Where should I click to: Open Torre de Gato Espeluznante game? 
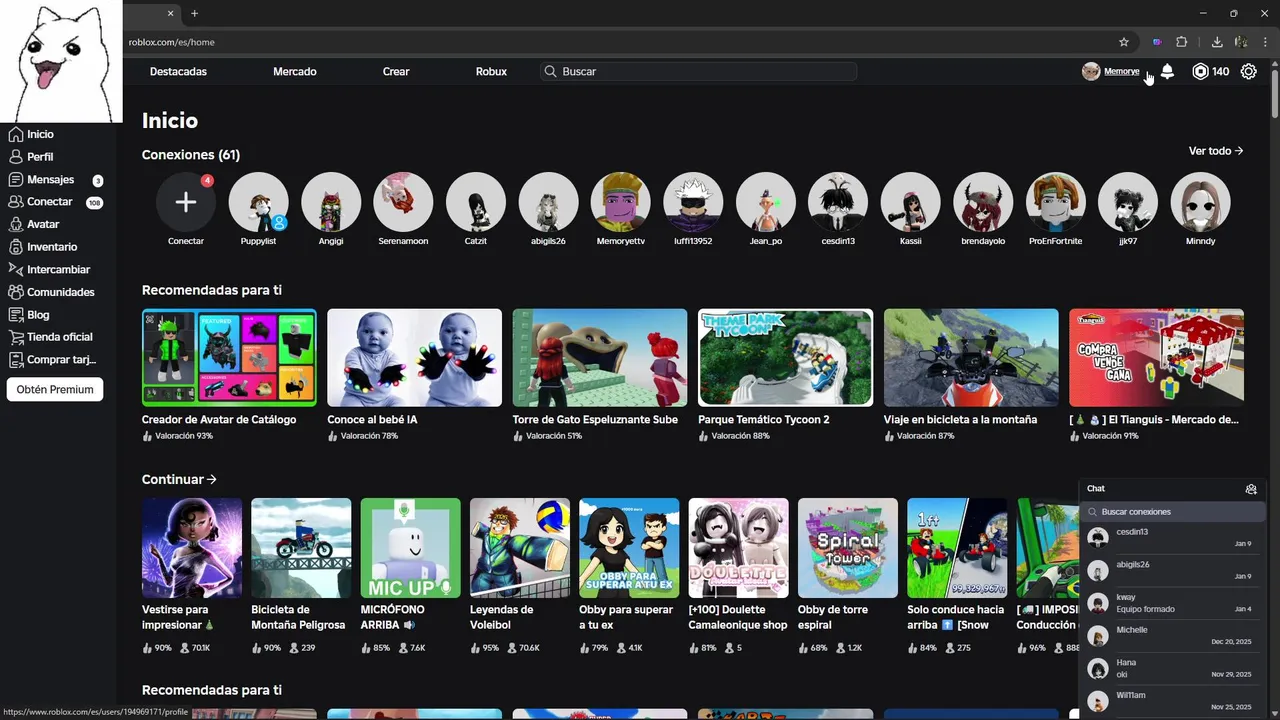(600, 357)
